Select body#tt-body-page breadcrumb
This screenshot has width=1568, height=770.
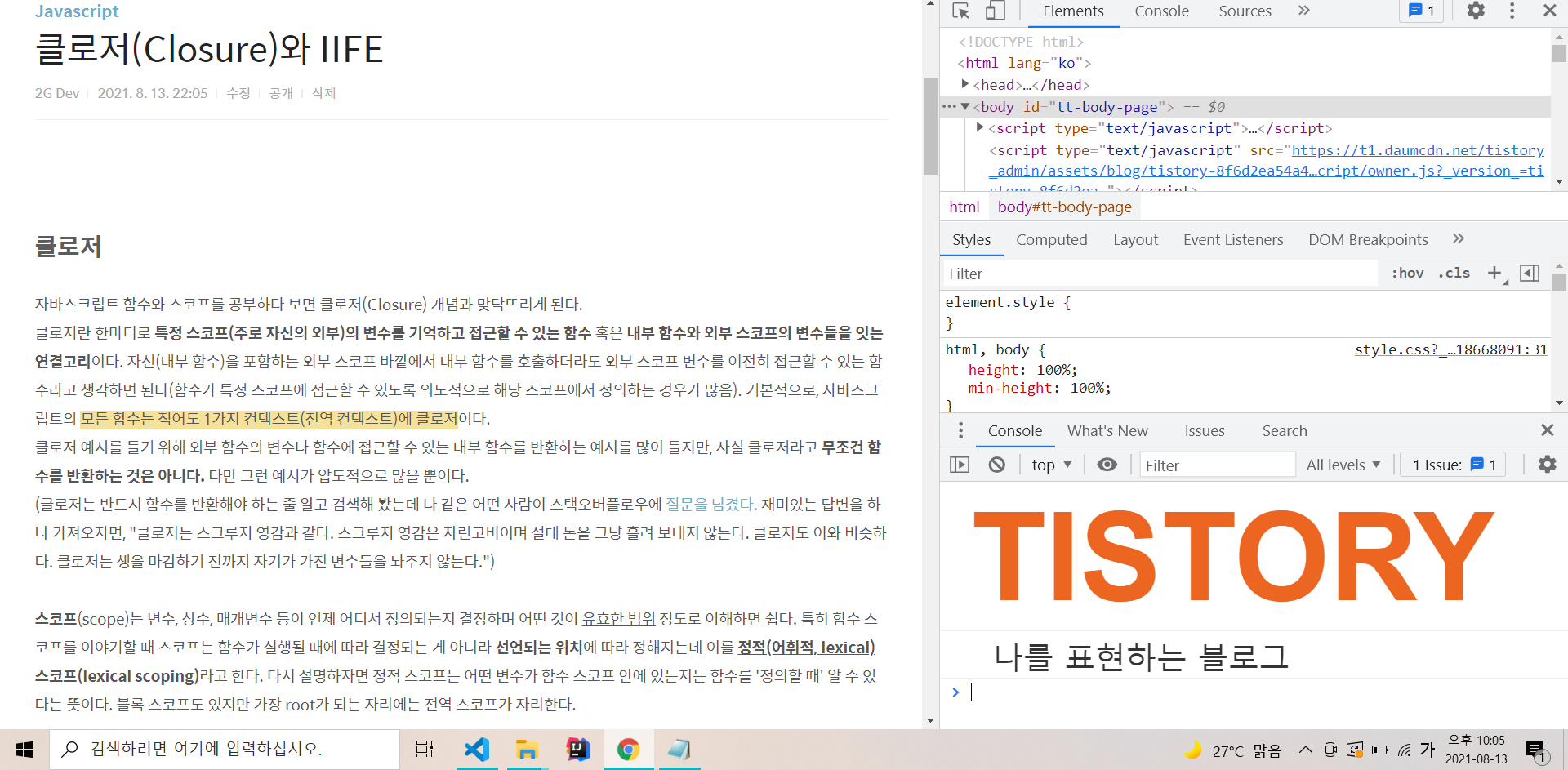1064,207
